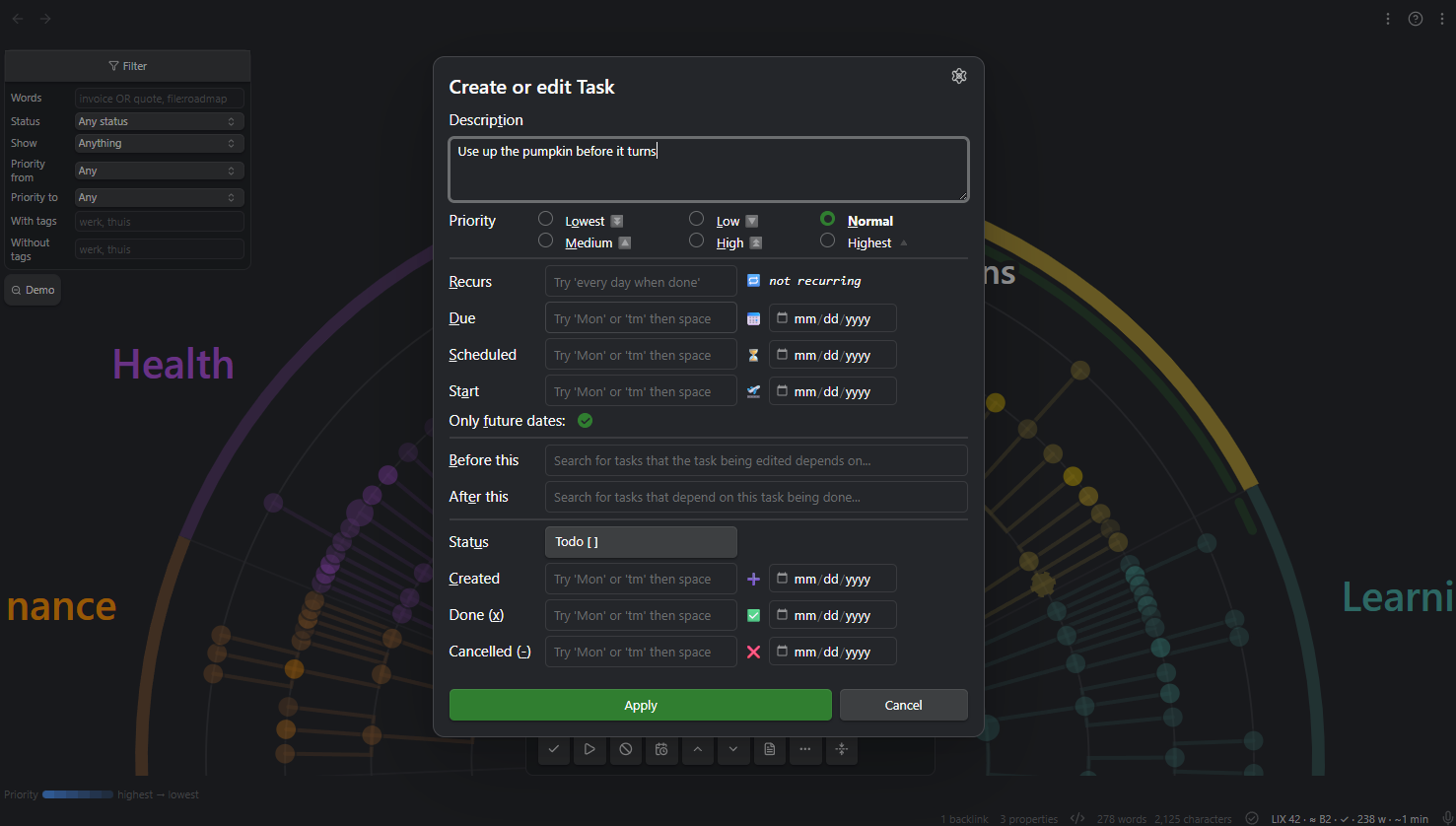Click the Scheduled hourglass icon
Image resolution: width=1456 pixels, height=826 pixels.
[x=753, y=356]
